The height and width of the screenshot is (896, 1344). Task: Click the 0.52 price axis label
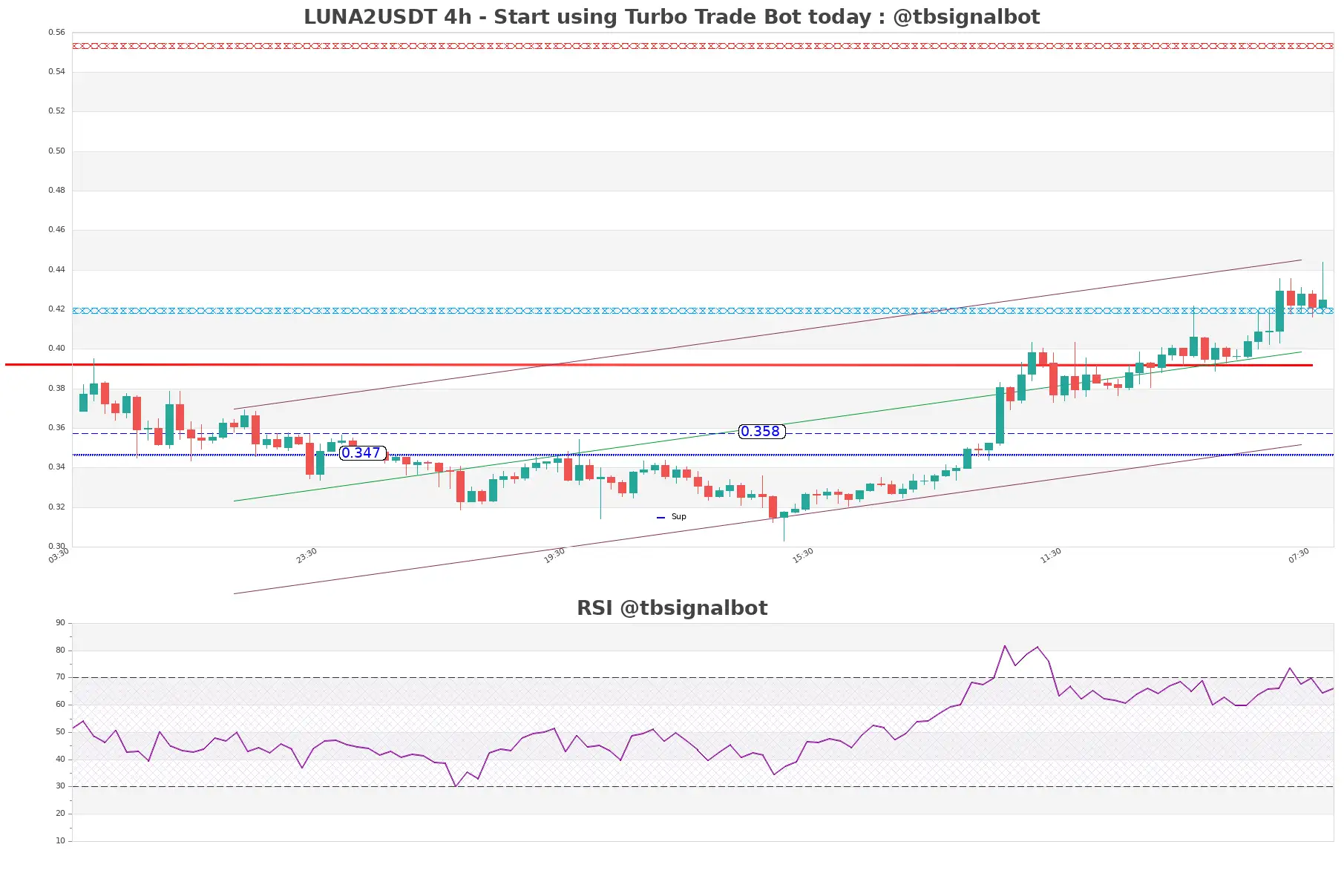(x=56, y=111)
